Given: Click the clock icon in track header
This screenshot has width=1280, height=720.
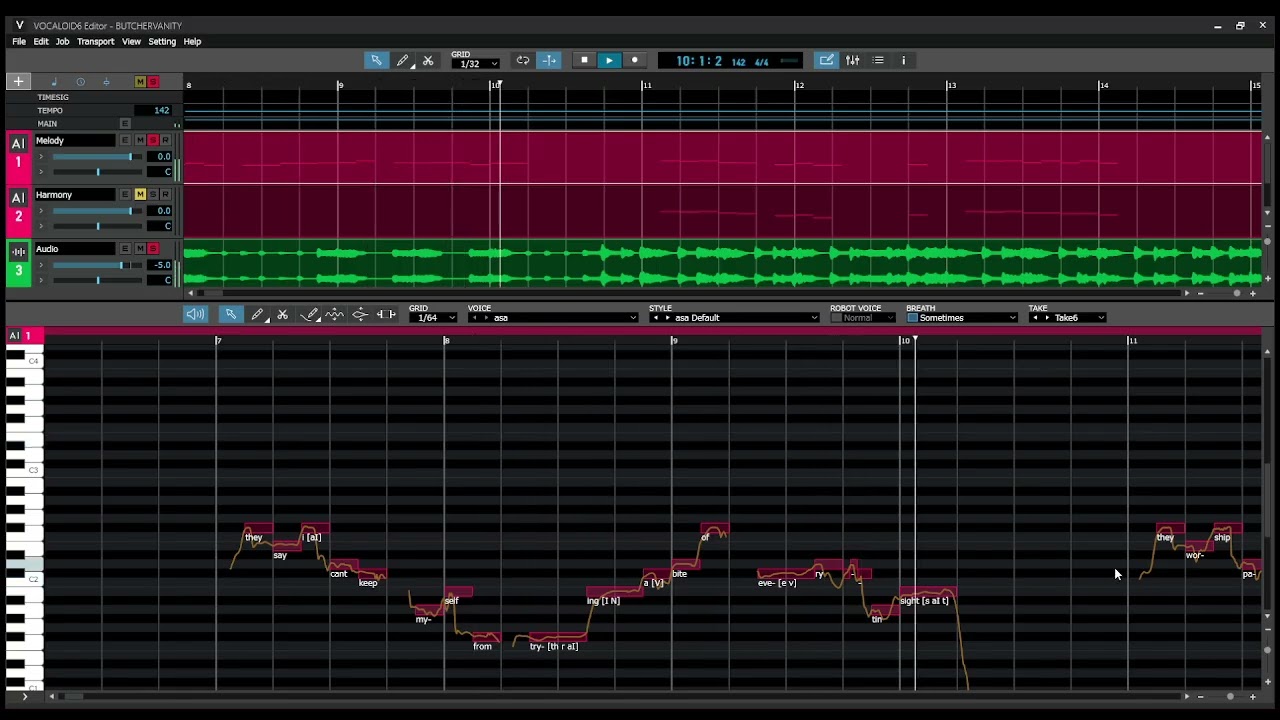Looking at the screenshot, I should tap(80, 82).
